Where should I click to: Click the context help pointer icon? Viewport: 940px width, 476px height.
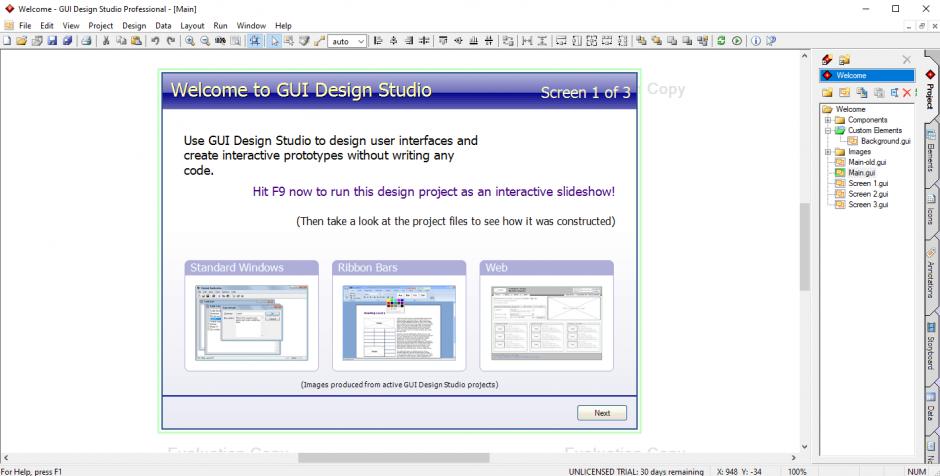point(771,41)
